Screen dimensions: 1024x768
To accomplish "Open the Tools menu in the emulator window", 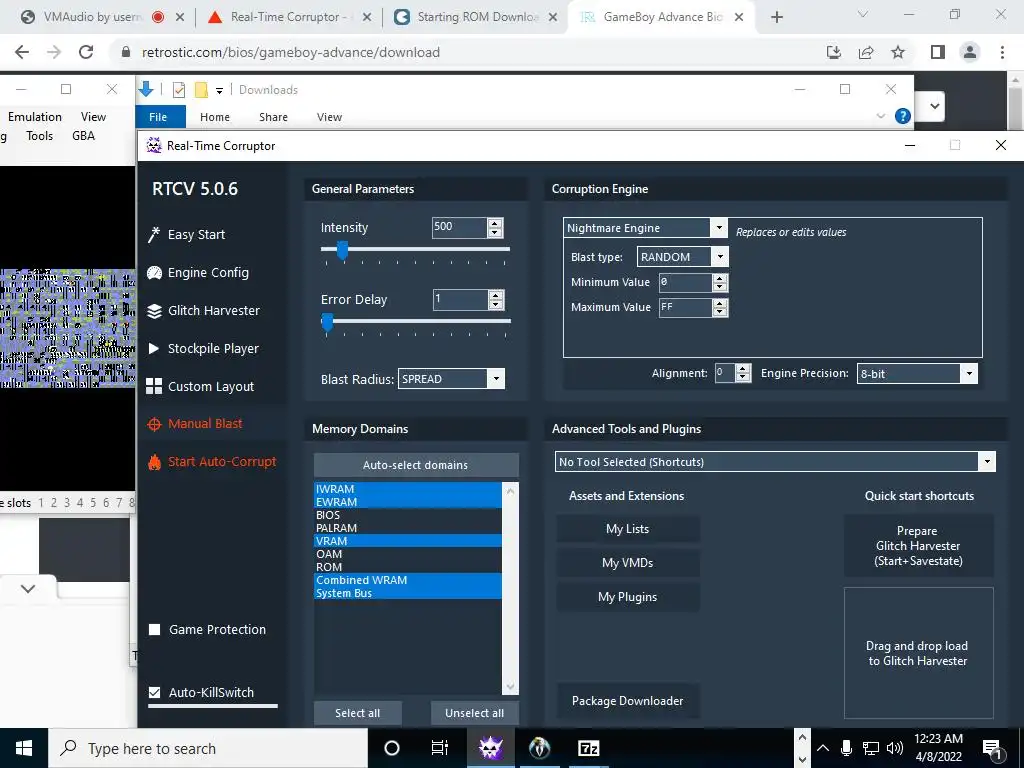I will click(x=39, y=136).
